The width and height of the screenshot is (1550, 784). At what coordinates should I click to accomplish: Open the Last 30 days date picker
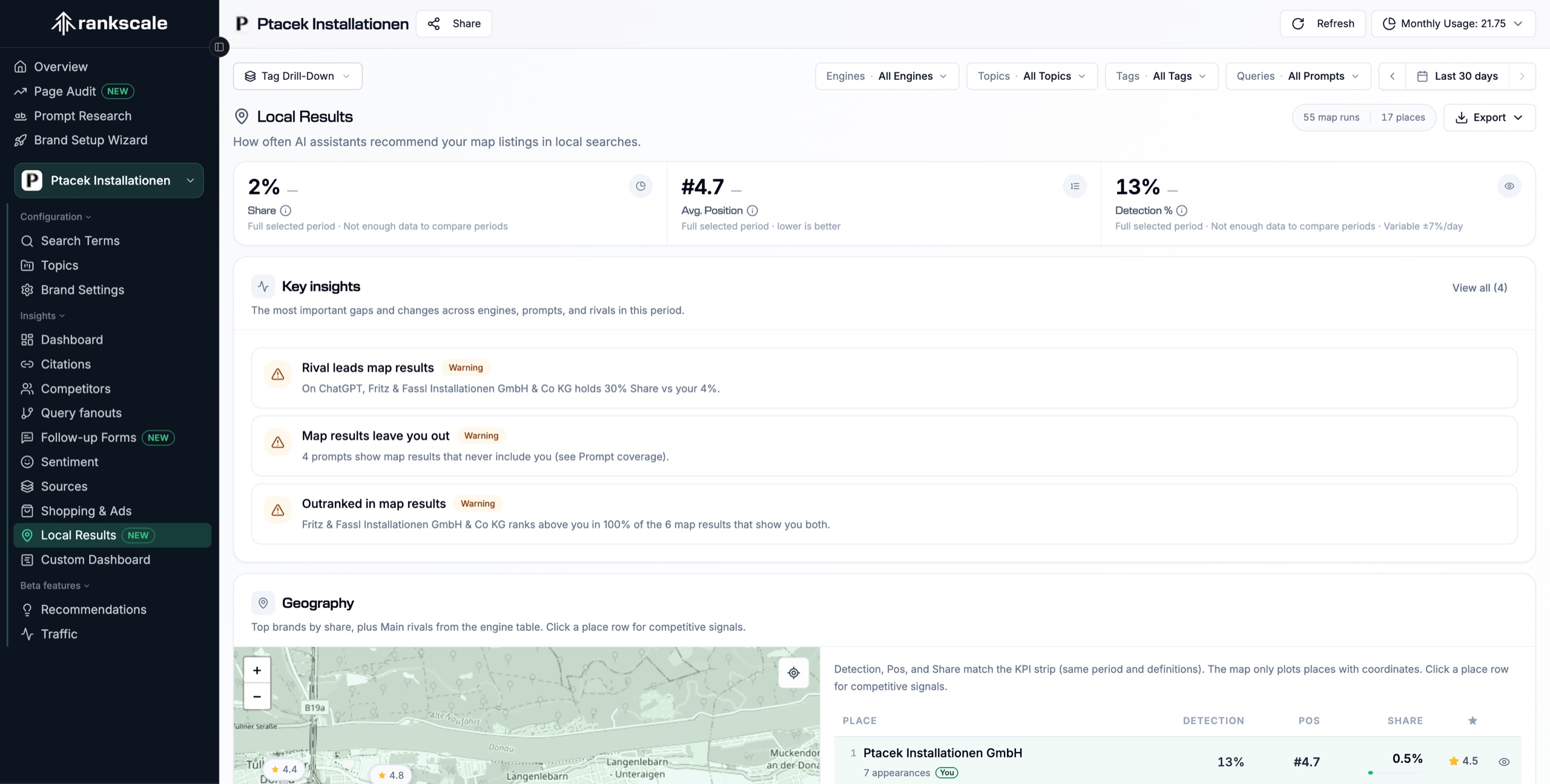(x=1457, y=76)
